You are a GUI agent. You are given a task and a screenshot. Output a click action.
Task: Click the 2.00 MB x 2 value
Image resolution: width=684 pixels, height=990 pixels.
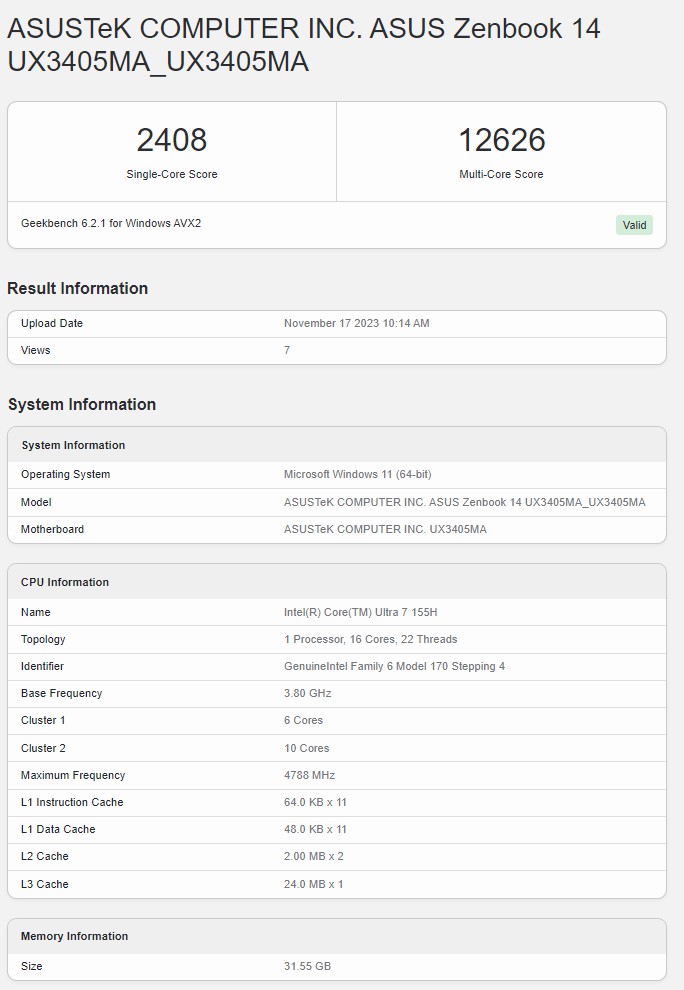pyautogui.click(x=314, y=857)
